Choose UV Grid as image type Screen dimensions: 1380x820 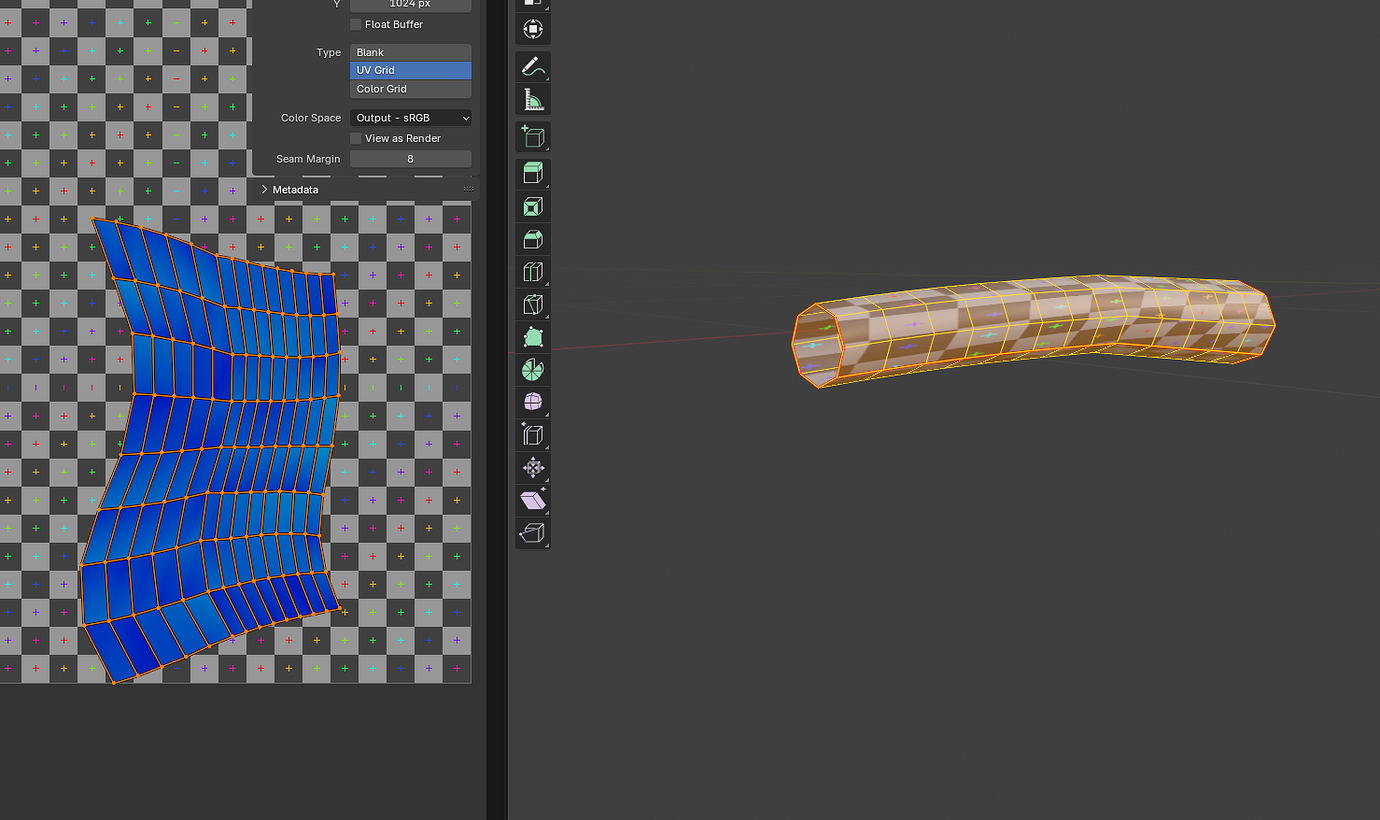pos(410,70)
